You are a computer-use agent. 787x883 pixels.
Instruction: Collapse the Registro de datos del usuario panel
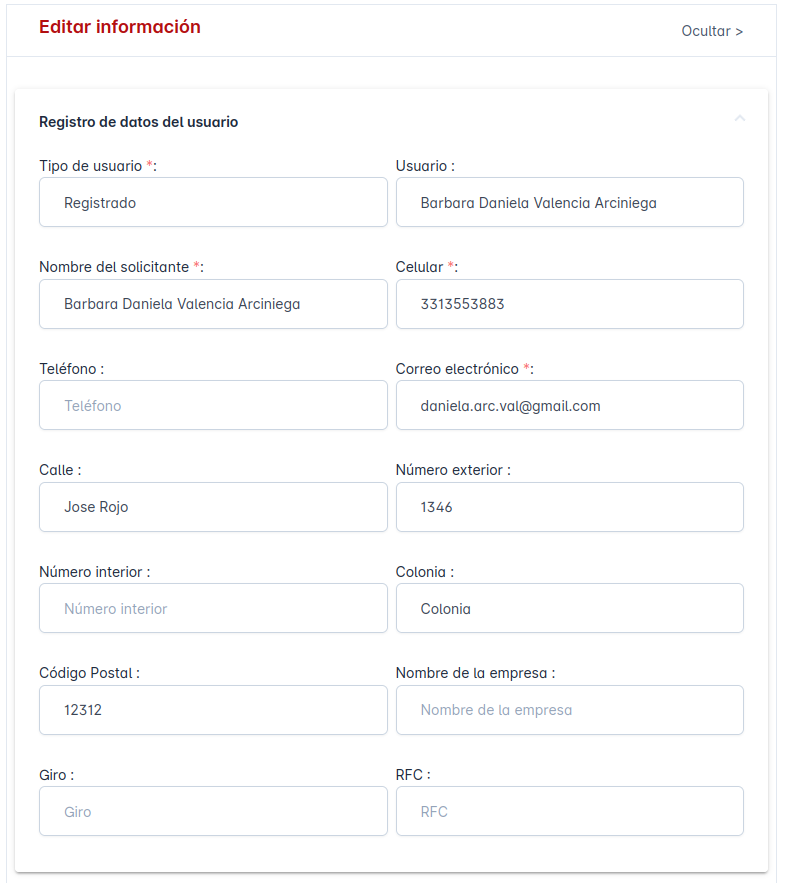(x=740, y=119)
